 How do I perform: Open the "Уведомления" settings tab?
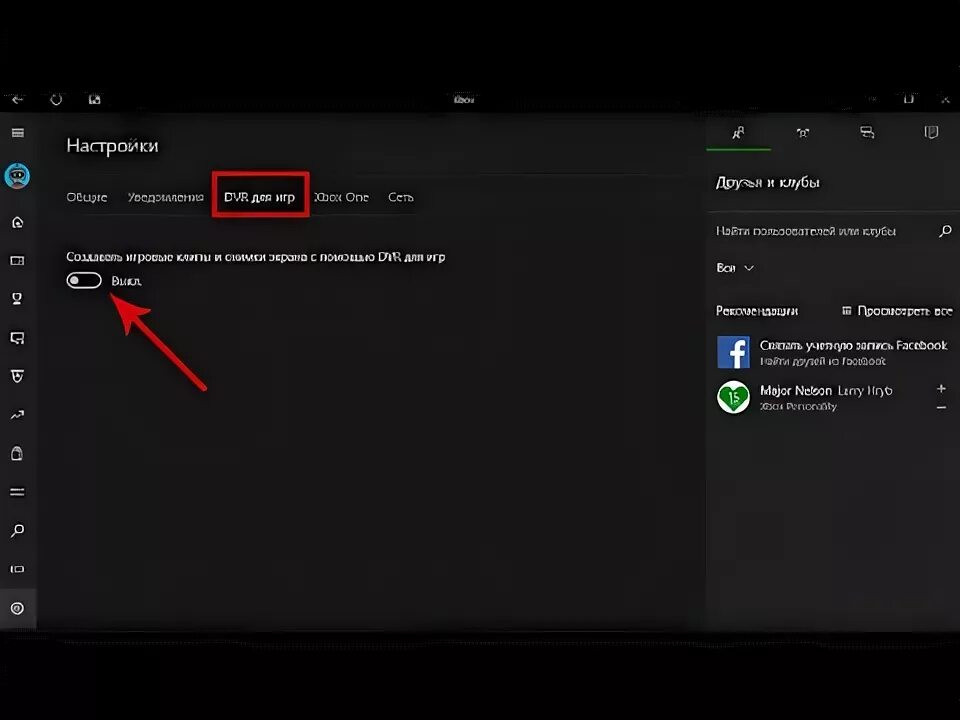pyautogui.click(x=165, y=197)
